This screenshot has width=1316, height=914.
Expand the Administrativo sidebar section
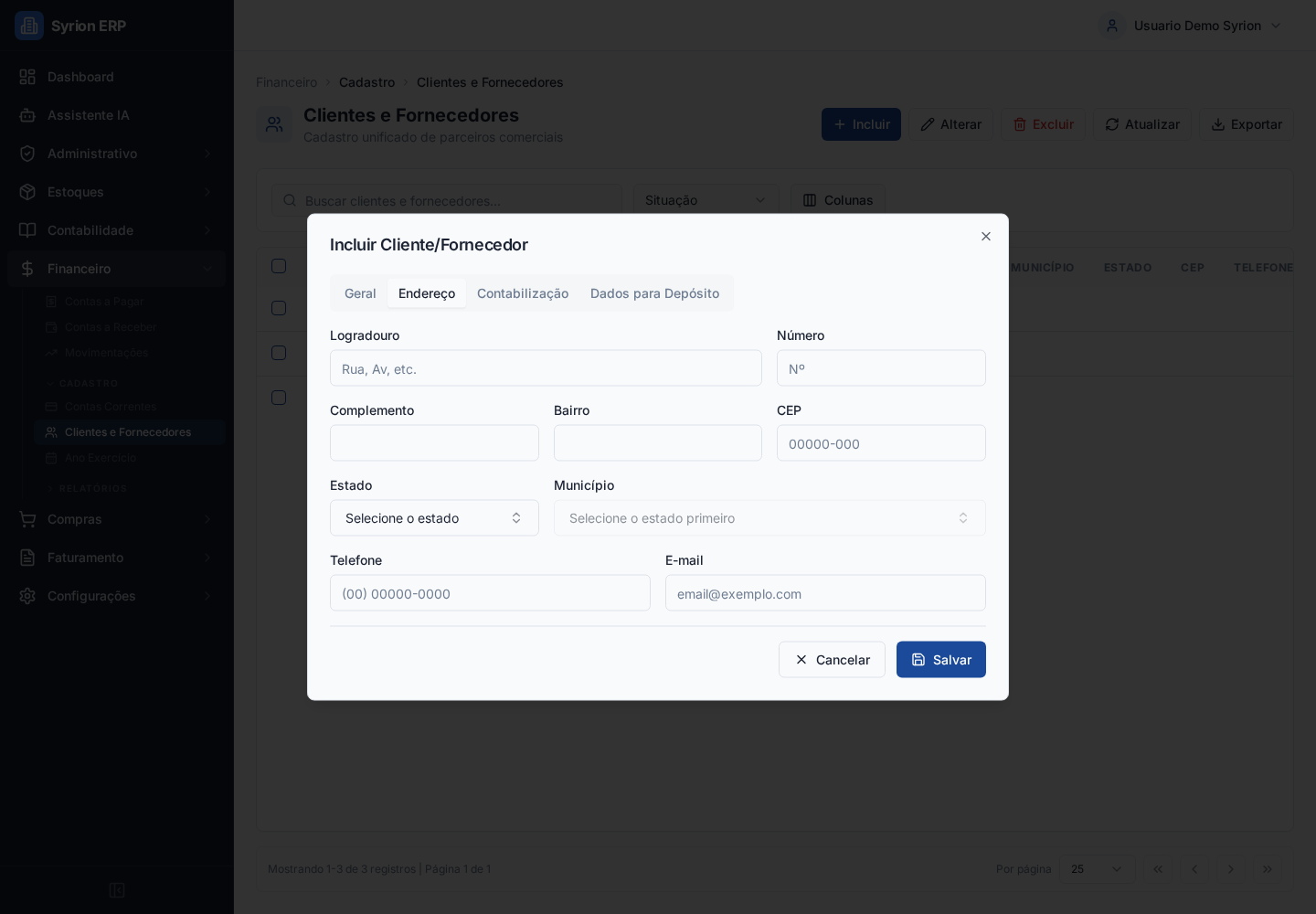point(117,154)
